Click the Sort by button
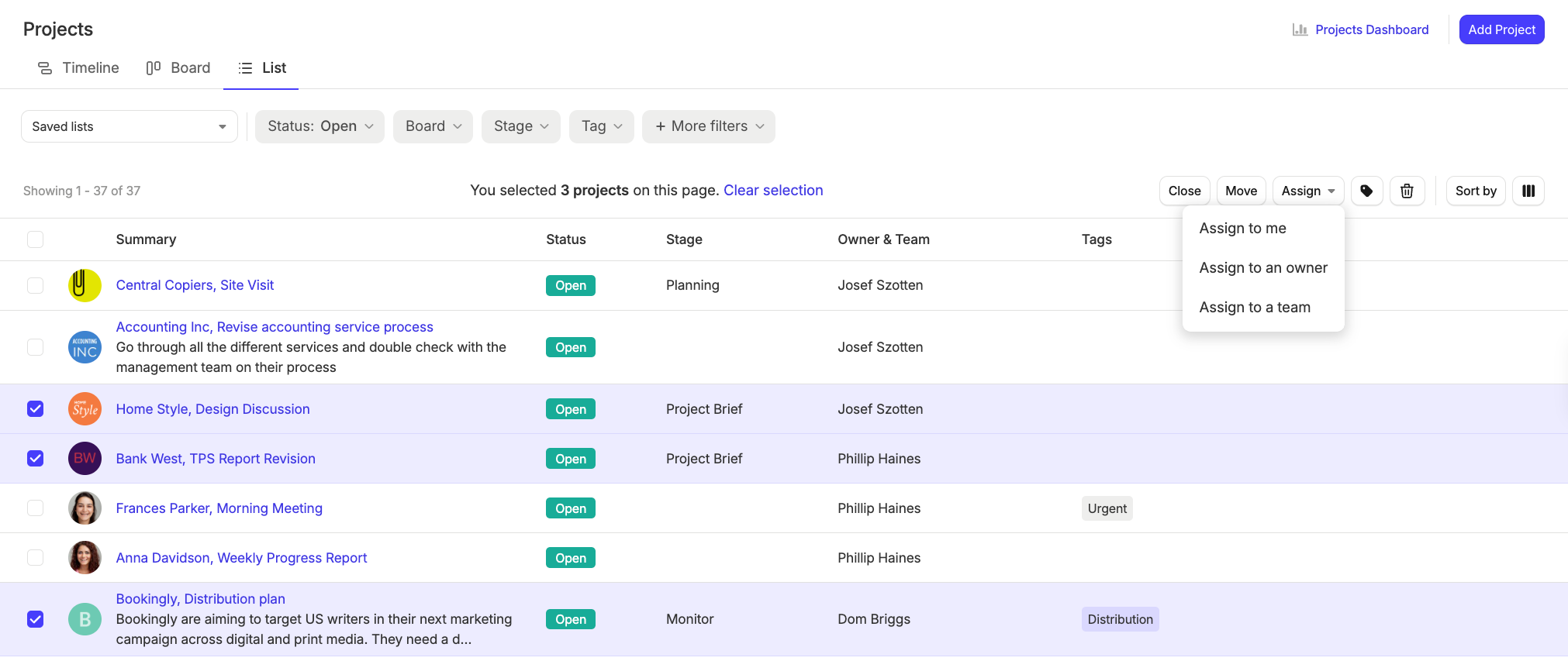The image size is (1568, 661). pyautogui.click(x=1476, y=191)
